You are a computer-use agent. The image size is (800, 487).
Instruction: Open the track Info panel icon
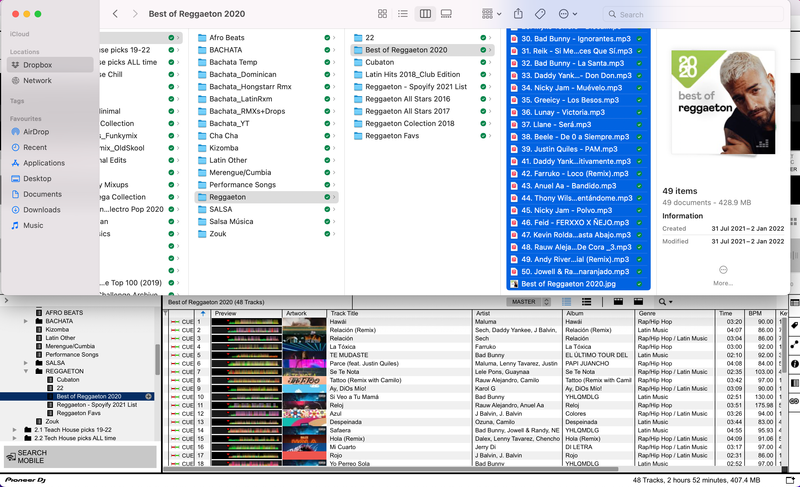(x=794, y=364)
